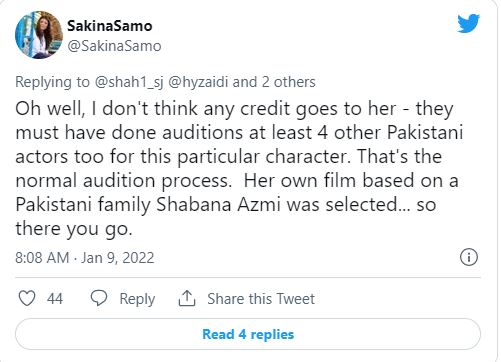Select 'Share this Tweet'

coord(261,298)
